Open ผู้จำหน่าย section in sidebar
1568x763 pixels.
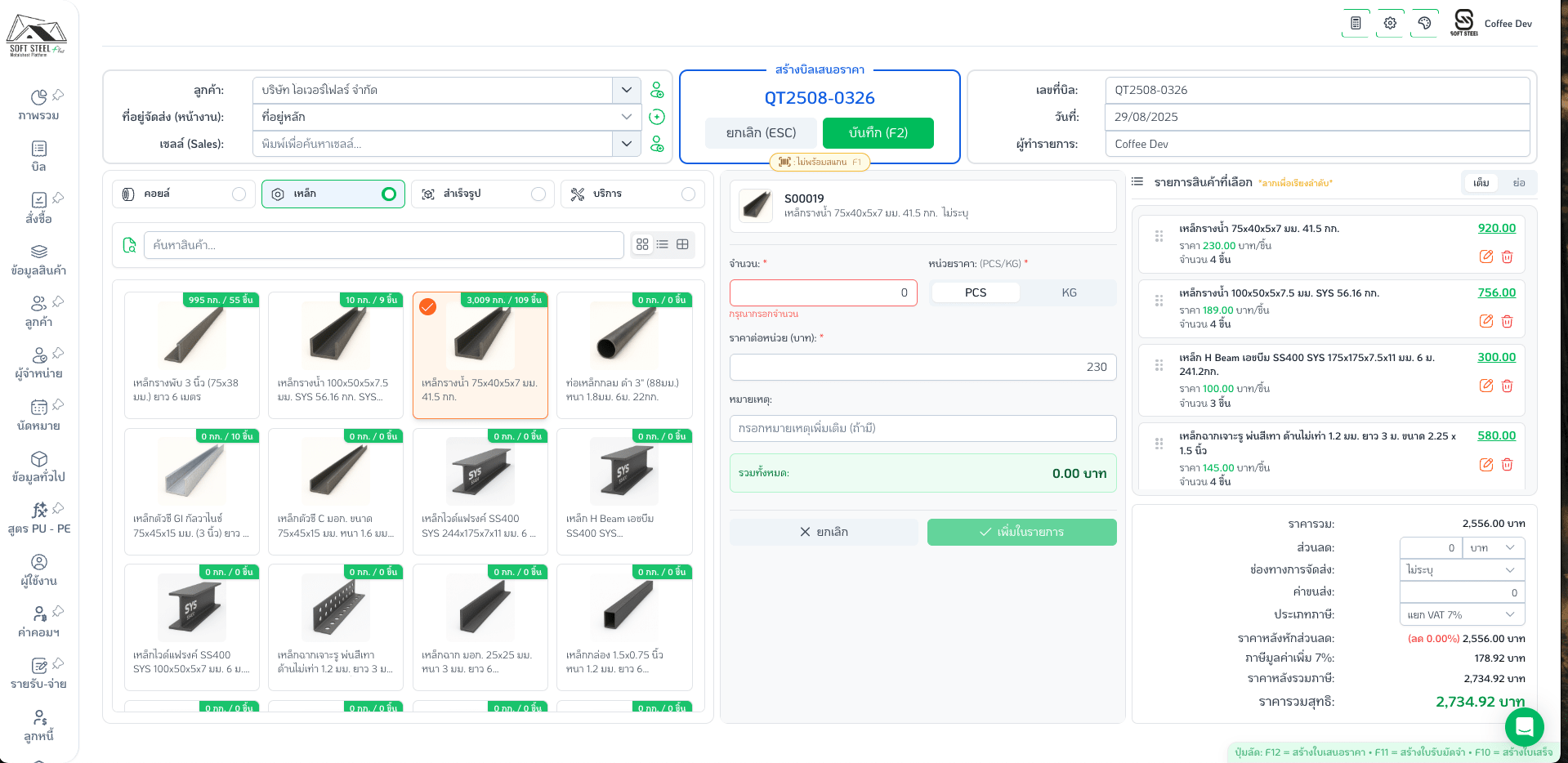(x=38, y=364)
